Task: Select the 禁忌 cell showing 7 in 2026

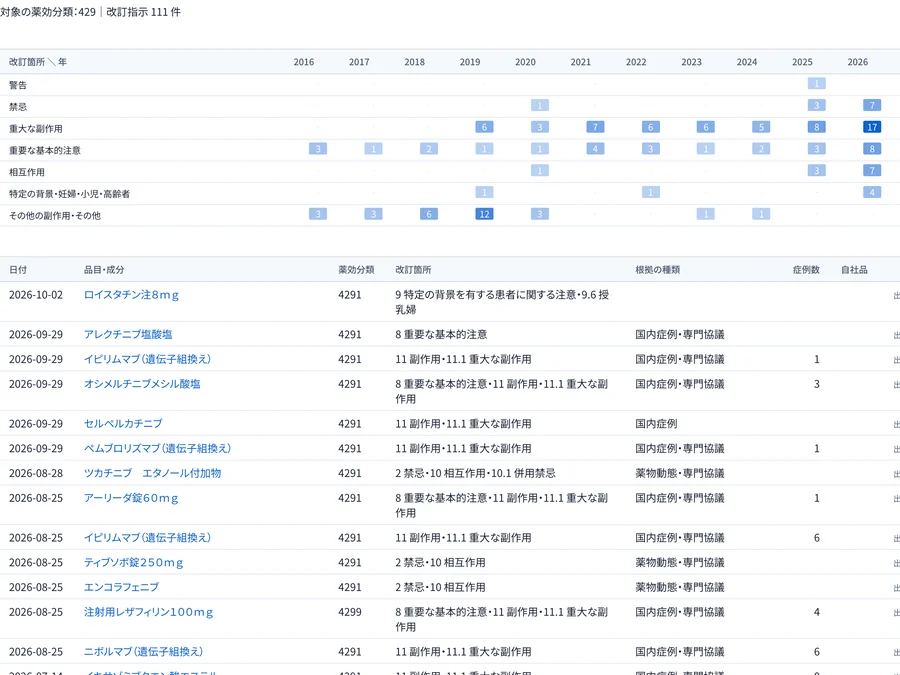Action: point(872,106)
